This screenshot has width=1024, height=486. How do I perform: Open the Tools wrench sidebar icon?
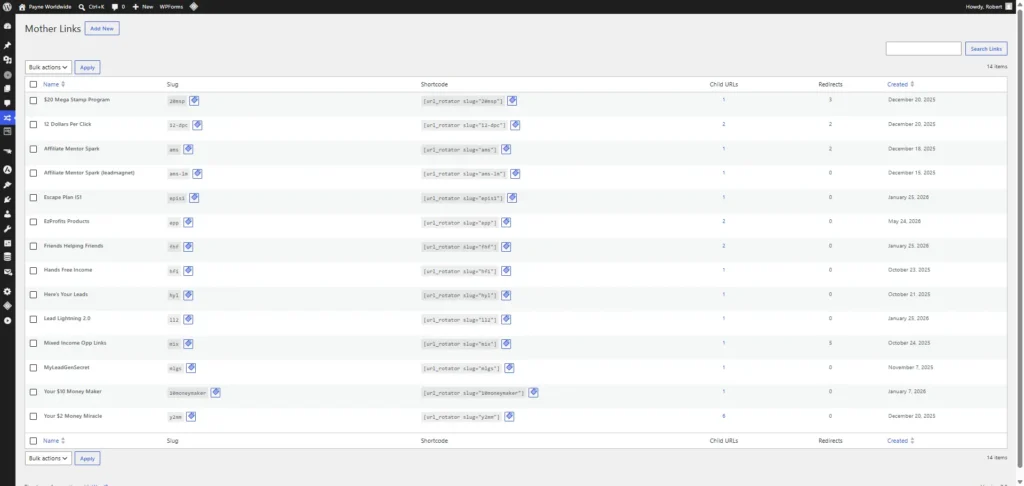click(7, 229)
